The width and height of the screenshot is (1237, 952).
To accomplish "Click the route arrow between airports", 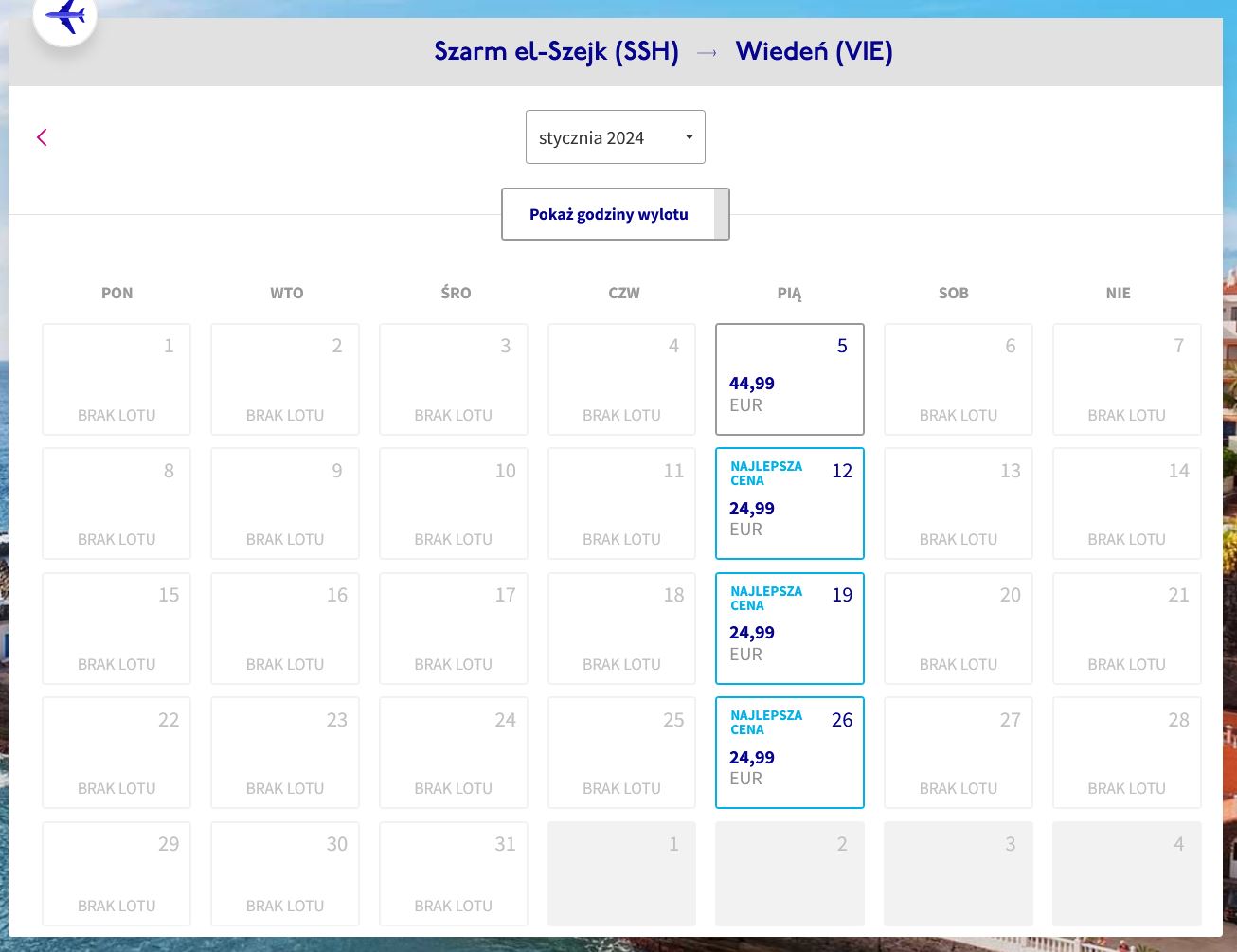I will pos(708,53).
